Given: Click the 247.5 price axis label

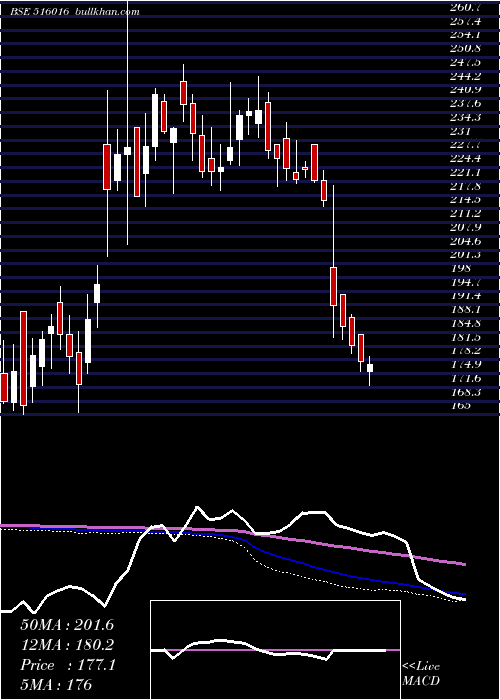Looking at the screenshot, I should [x=467, y=62].
